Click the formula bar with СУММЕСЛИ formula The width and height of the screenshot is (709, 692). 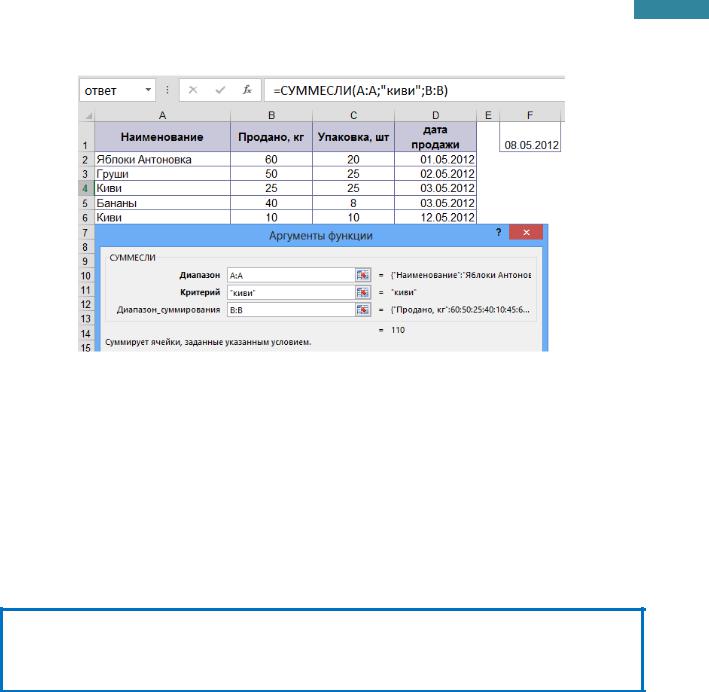pyautogui.click(x=414, y=90)
